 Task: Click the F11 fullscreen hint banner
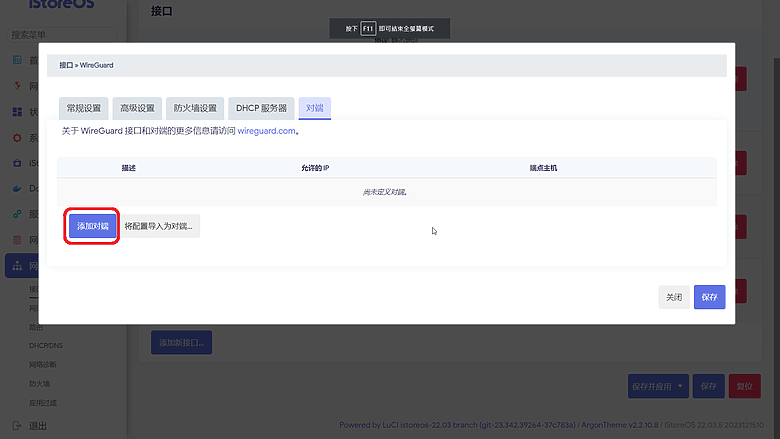coord(390,28)
